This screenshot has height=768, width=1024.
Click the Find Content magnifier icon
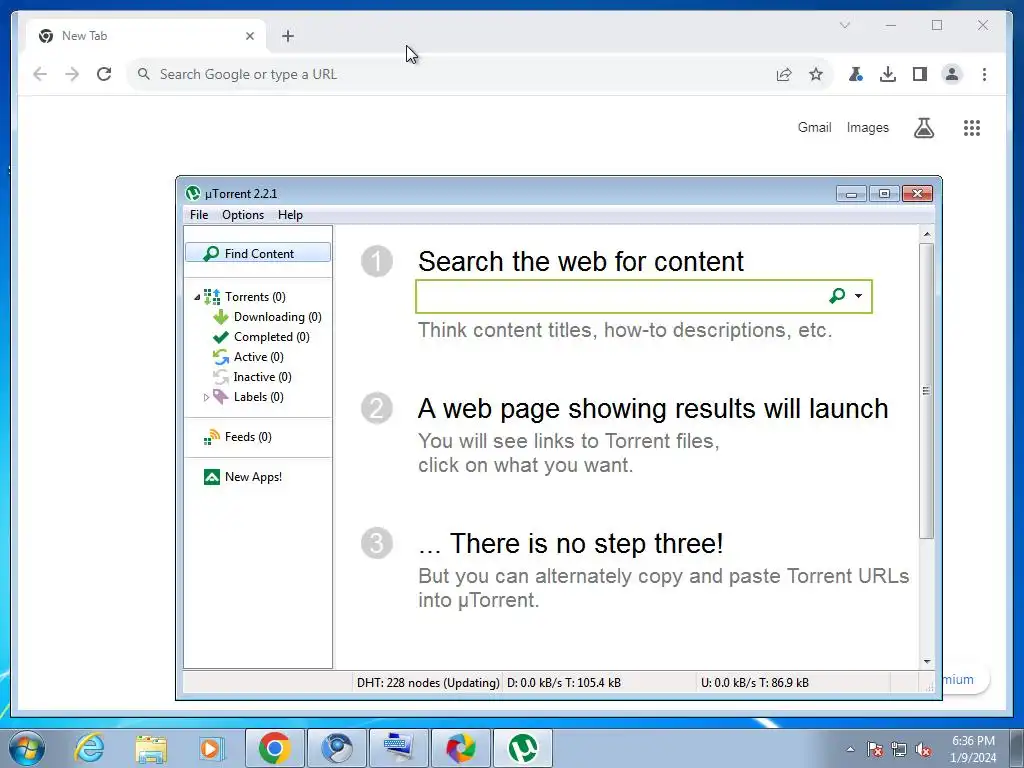click(x=211, y=253)
